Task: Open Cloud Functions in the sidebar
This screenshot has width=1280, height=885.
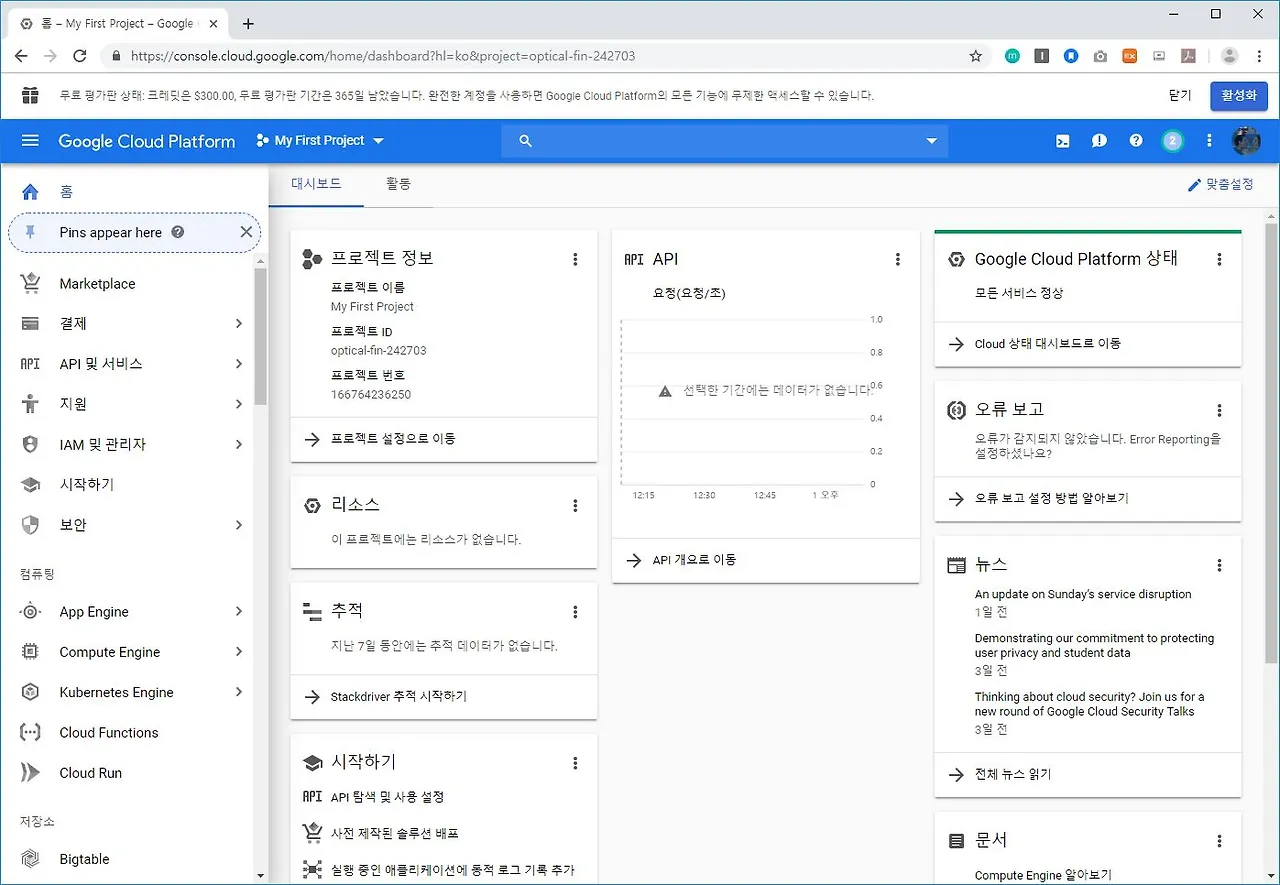Action: coord(109,733)
